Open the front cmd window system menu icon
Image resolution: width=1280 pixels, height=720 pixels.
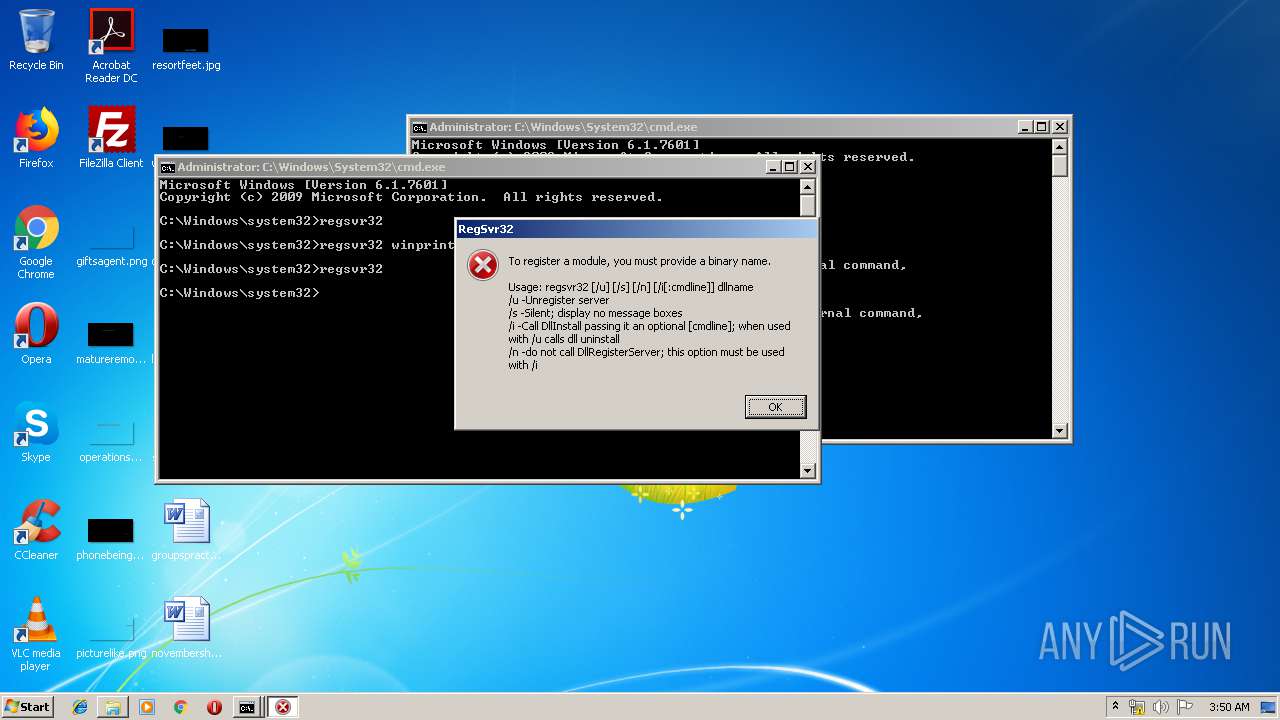168,167
